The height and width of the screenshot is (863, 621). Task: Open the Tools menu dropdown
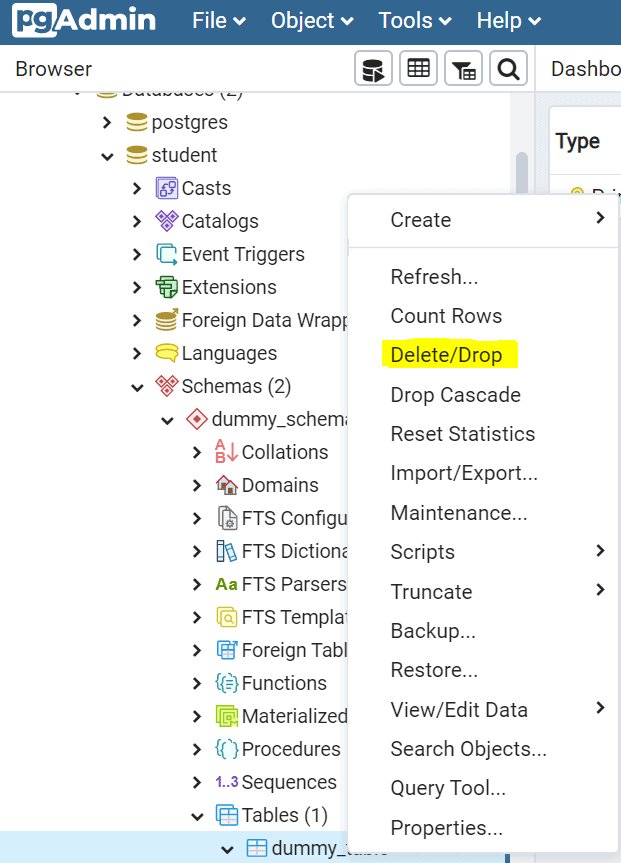[415, 20]
